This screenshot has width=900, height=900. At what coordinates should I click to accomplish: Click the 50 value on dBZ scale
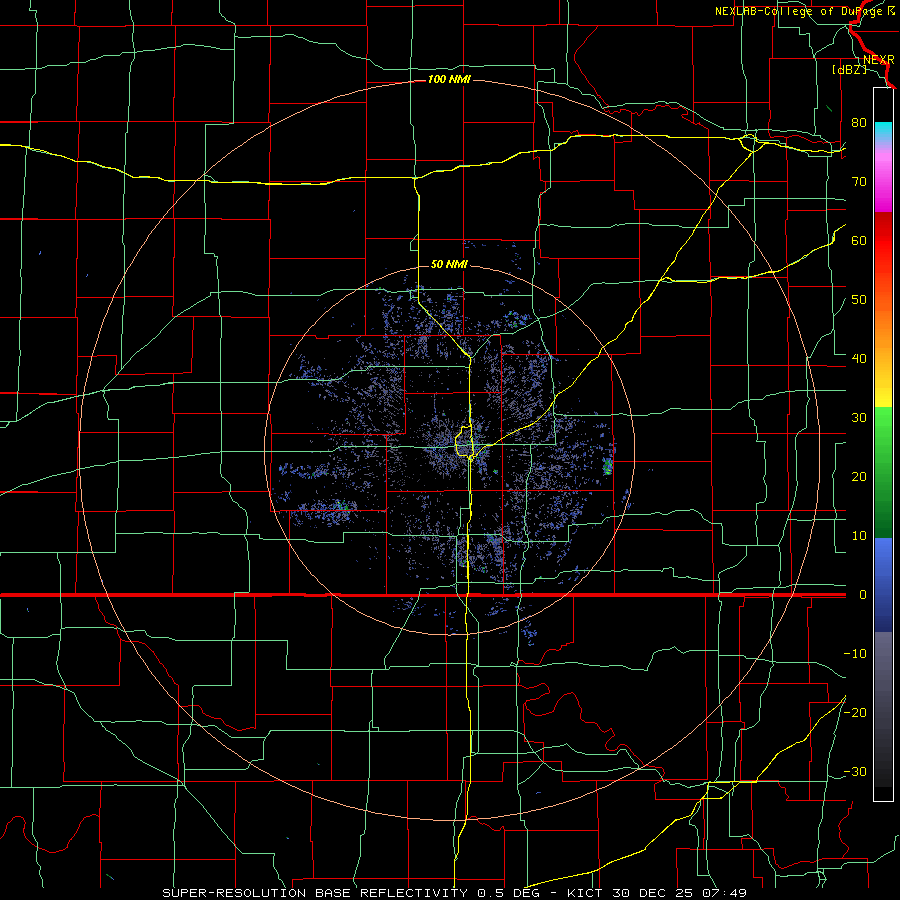859,300
